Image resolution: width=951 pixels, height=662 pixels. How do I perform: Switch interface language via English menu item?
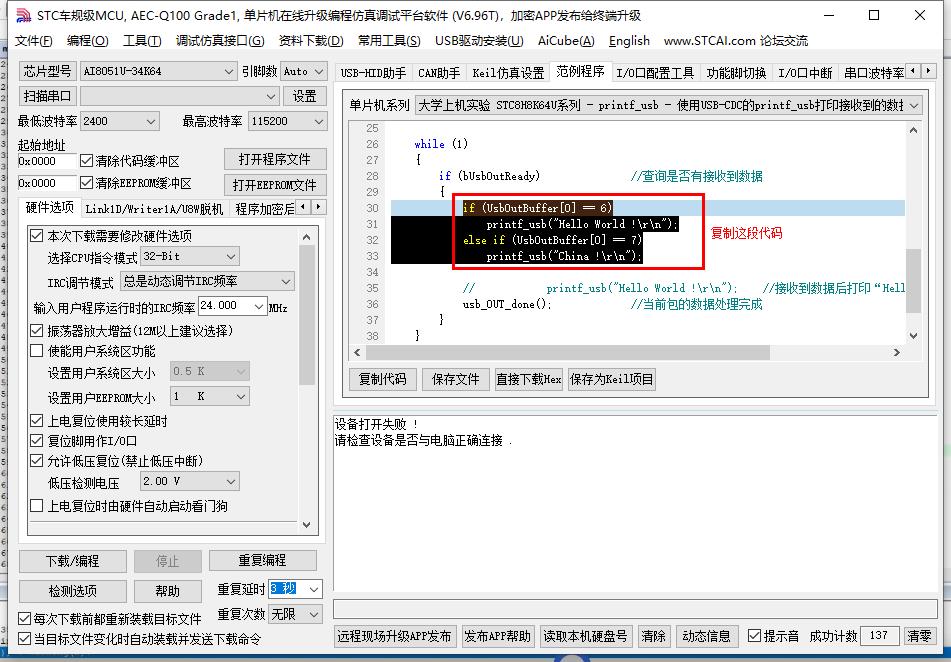pos(629,41)
